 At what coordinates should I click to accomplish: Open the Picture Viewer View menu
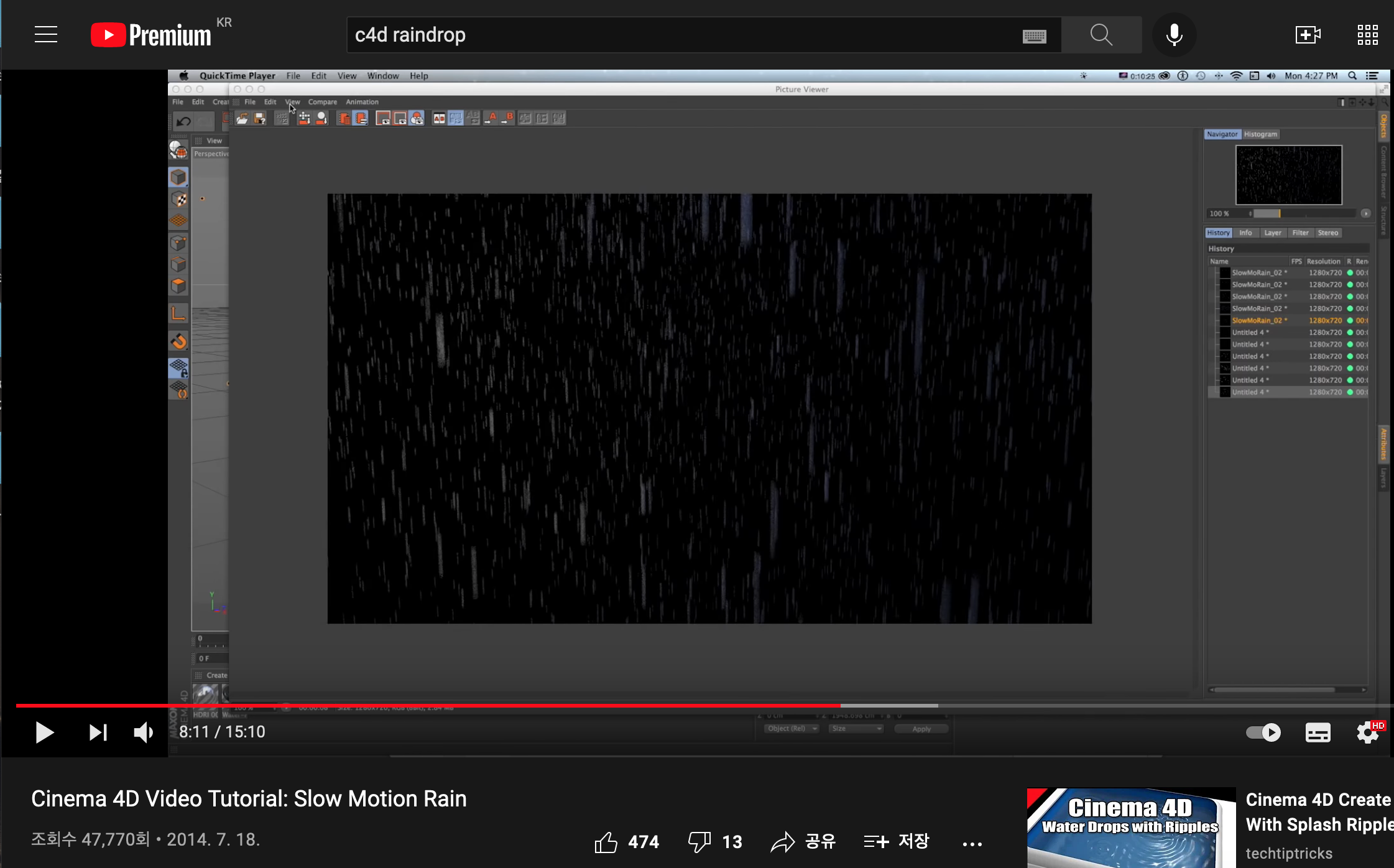click(292, 102)
